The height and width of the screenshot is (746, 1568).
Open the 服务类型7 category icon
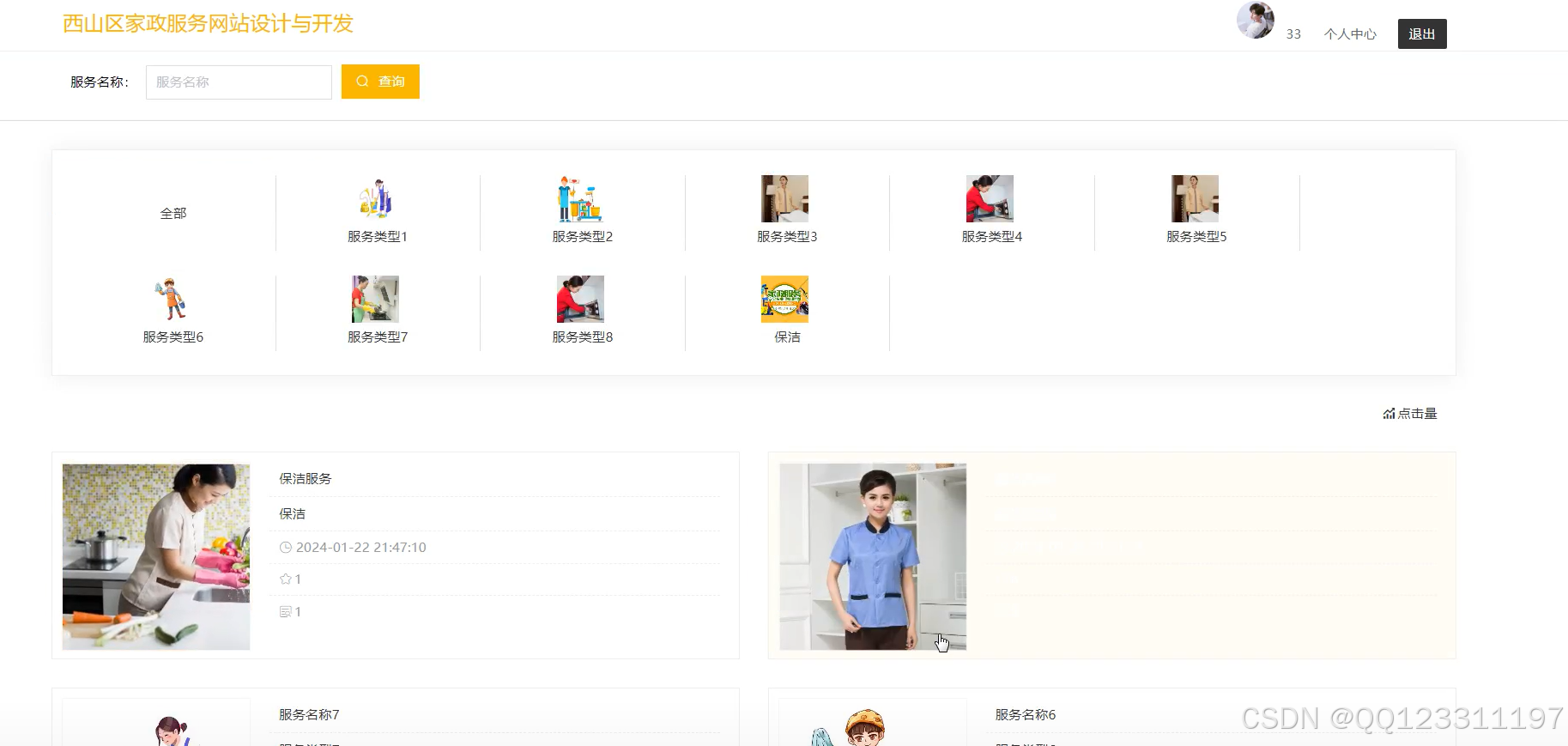tap(376, 300)
